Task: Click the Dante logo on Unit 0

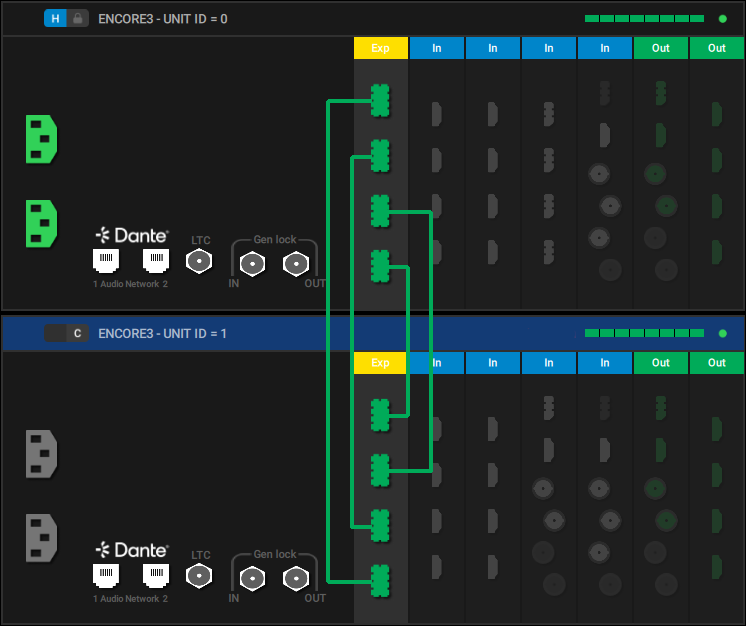Action: 132,235
